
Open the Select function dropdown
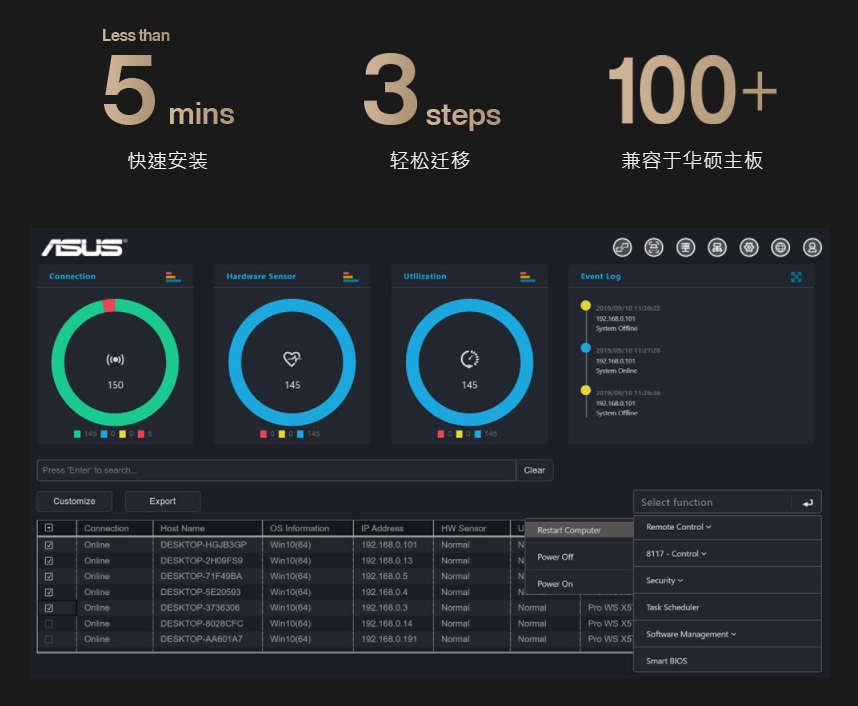coord(712,502)
